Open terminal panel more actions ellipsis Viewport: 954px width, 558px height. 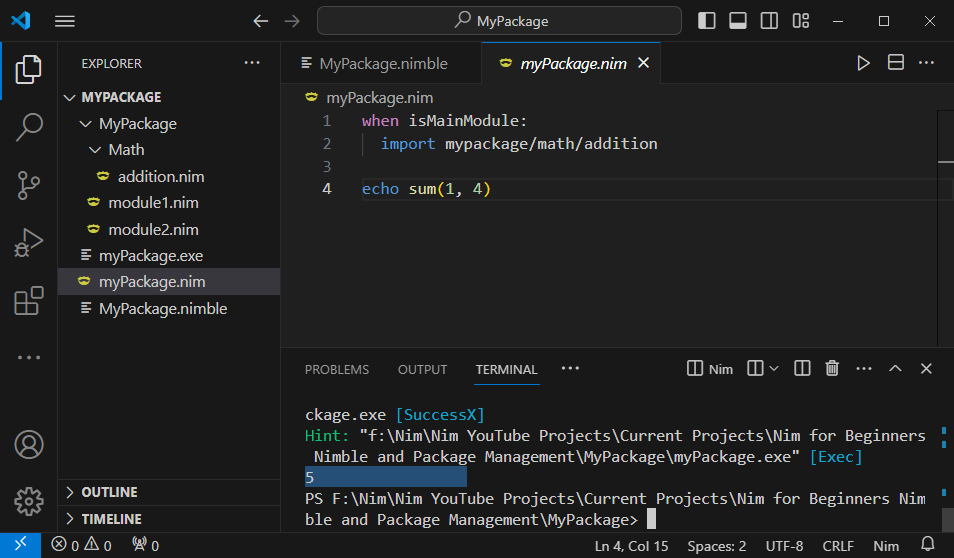[863, 369]
